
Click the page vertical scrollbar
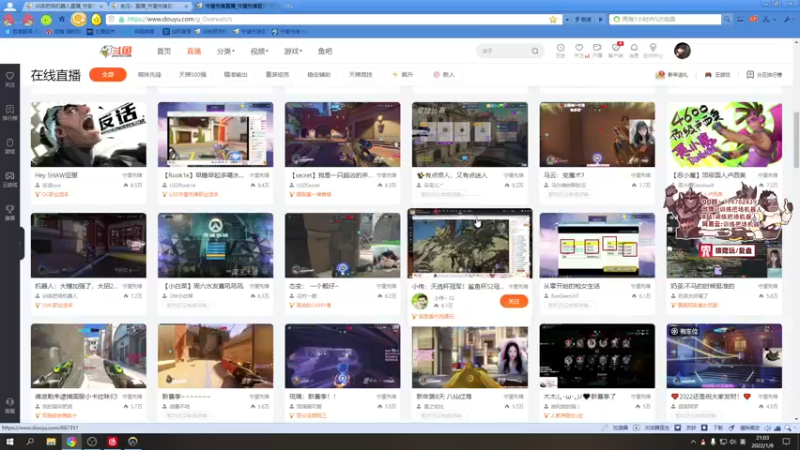pos(796,140)
